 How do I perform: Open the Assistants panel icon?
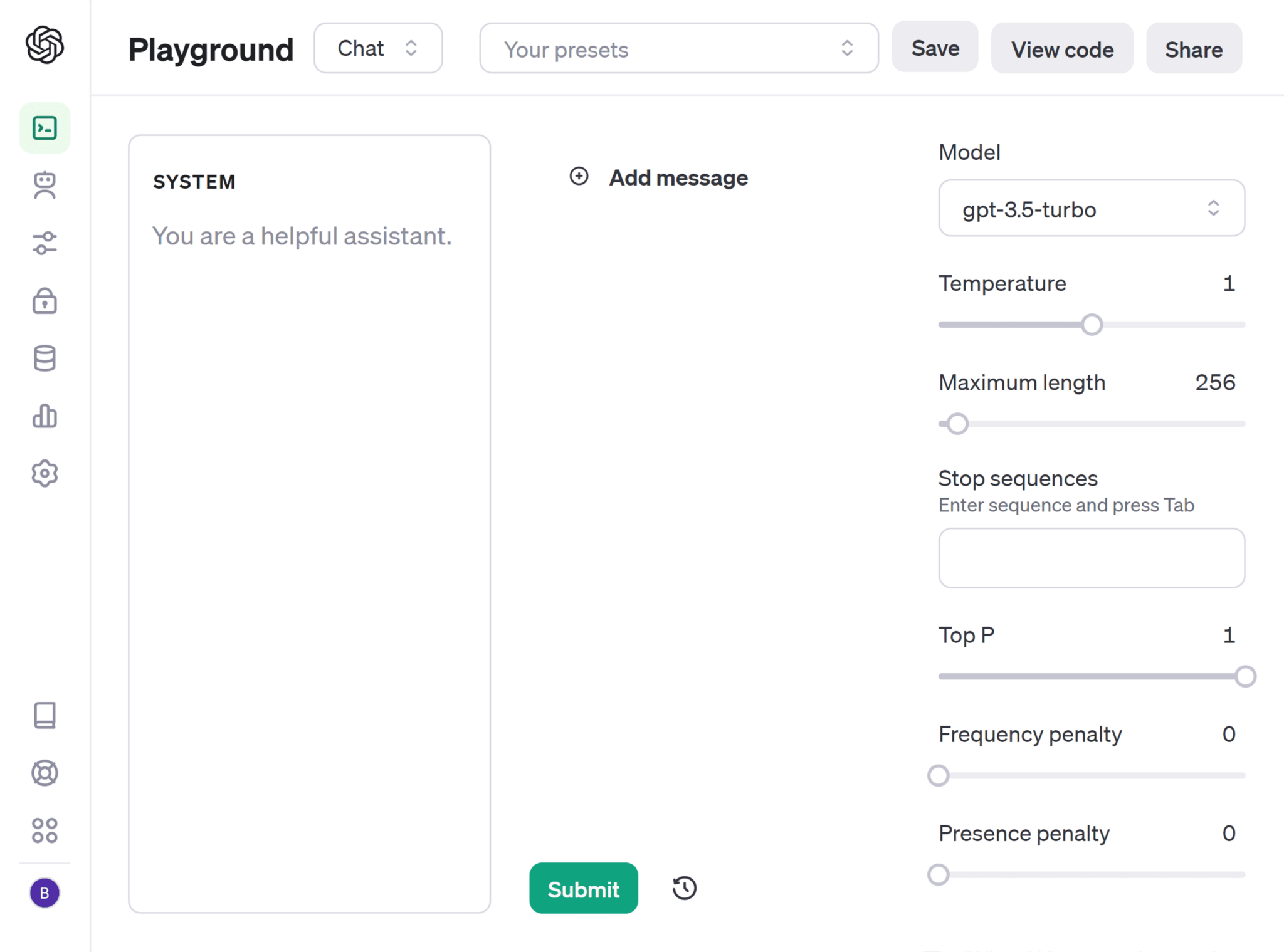[45, 185]
